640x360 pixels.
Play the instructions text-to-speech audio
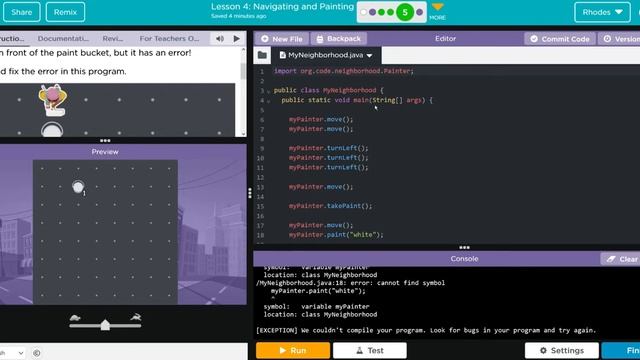(x=237, y=38)
